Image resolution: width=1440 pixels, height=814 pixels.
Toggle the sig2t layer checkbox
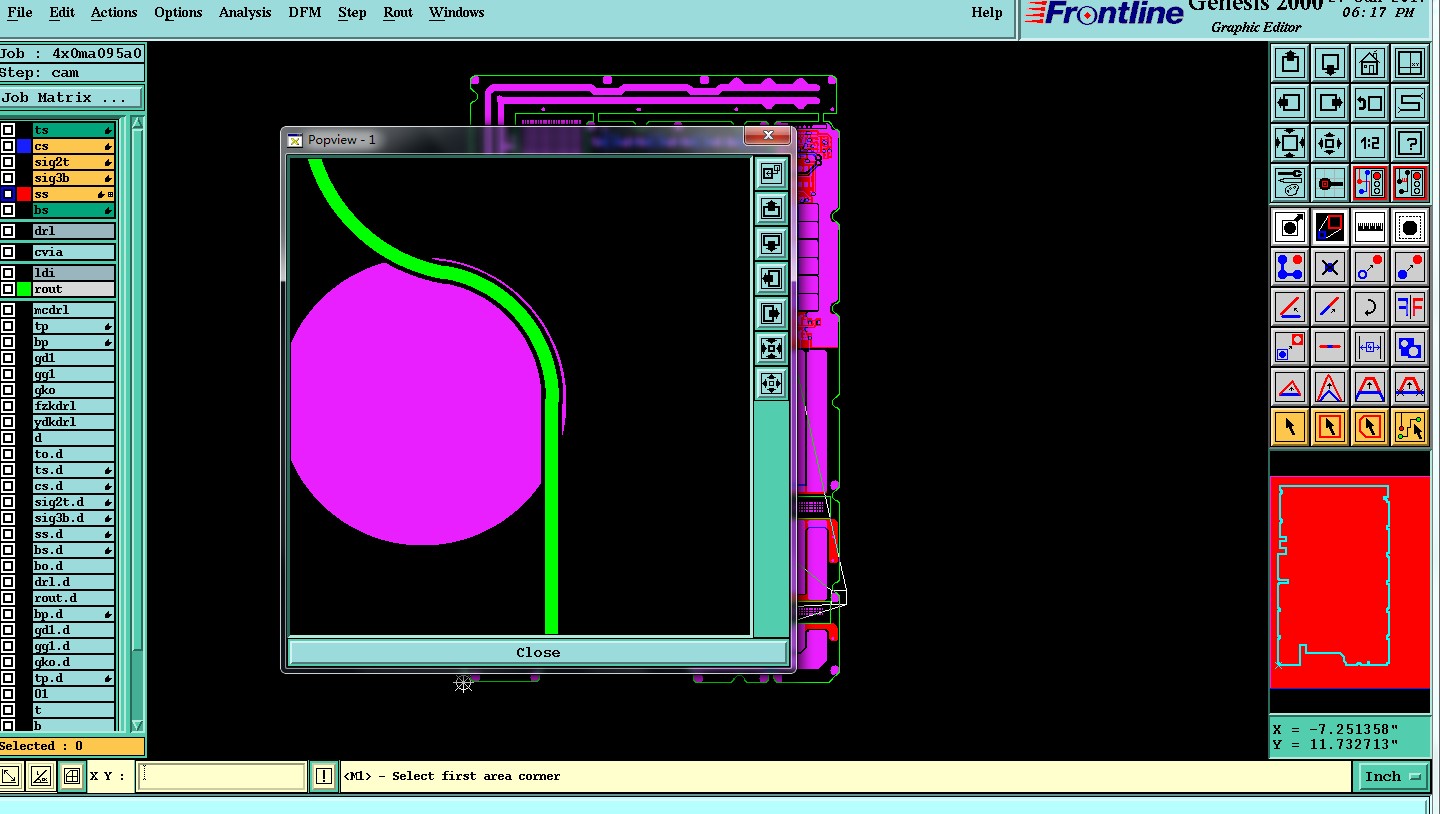8,162
